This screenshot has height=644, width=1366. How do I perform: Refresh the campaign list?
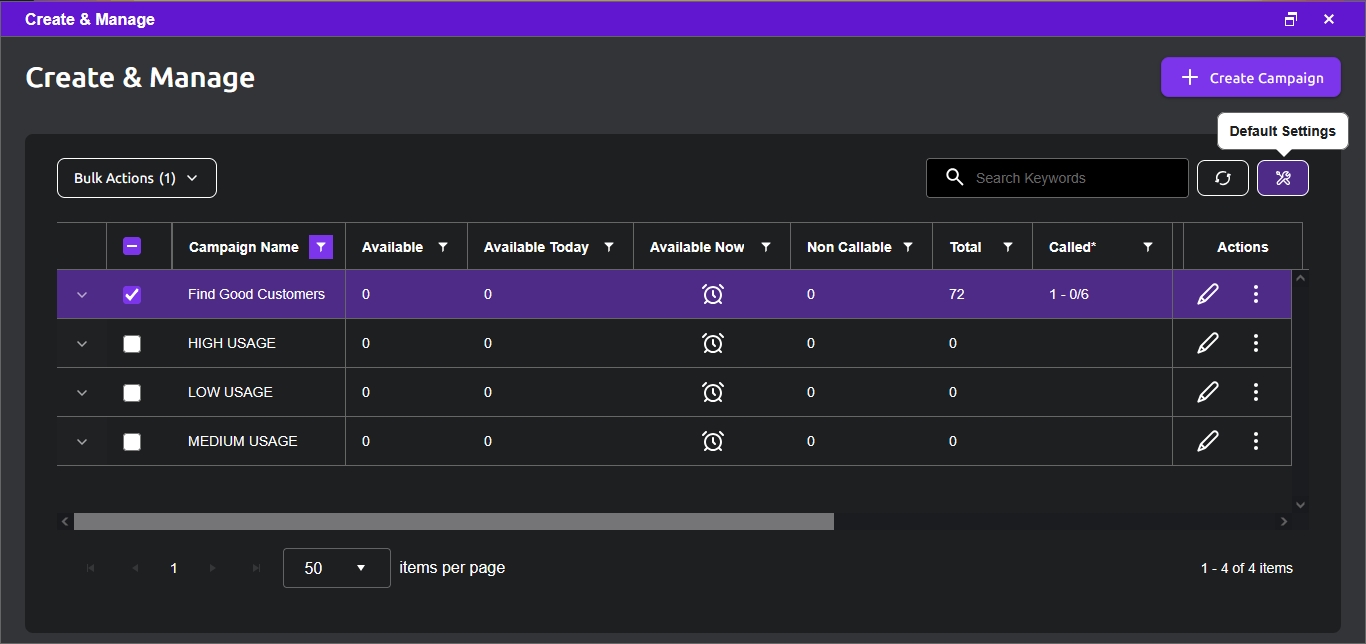click(x=1222, y=178)
